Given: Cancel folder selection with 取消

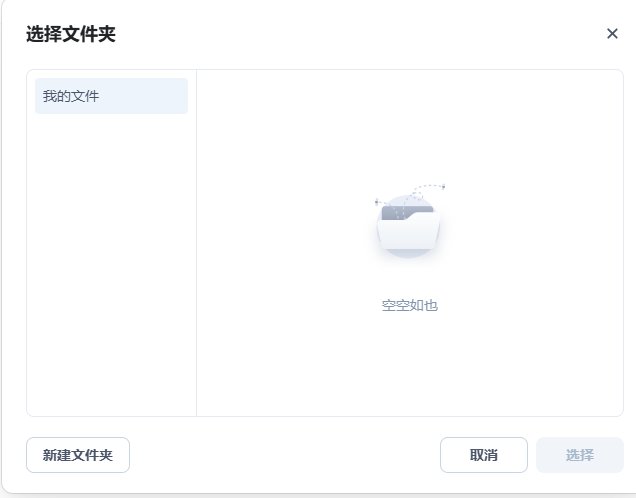Looking at the screenshot, I should pyautogui.click(x=483, y=455).
